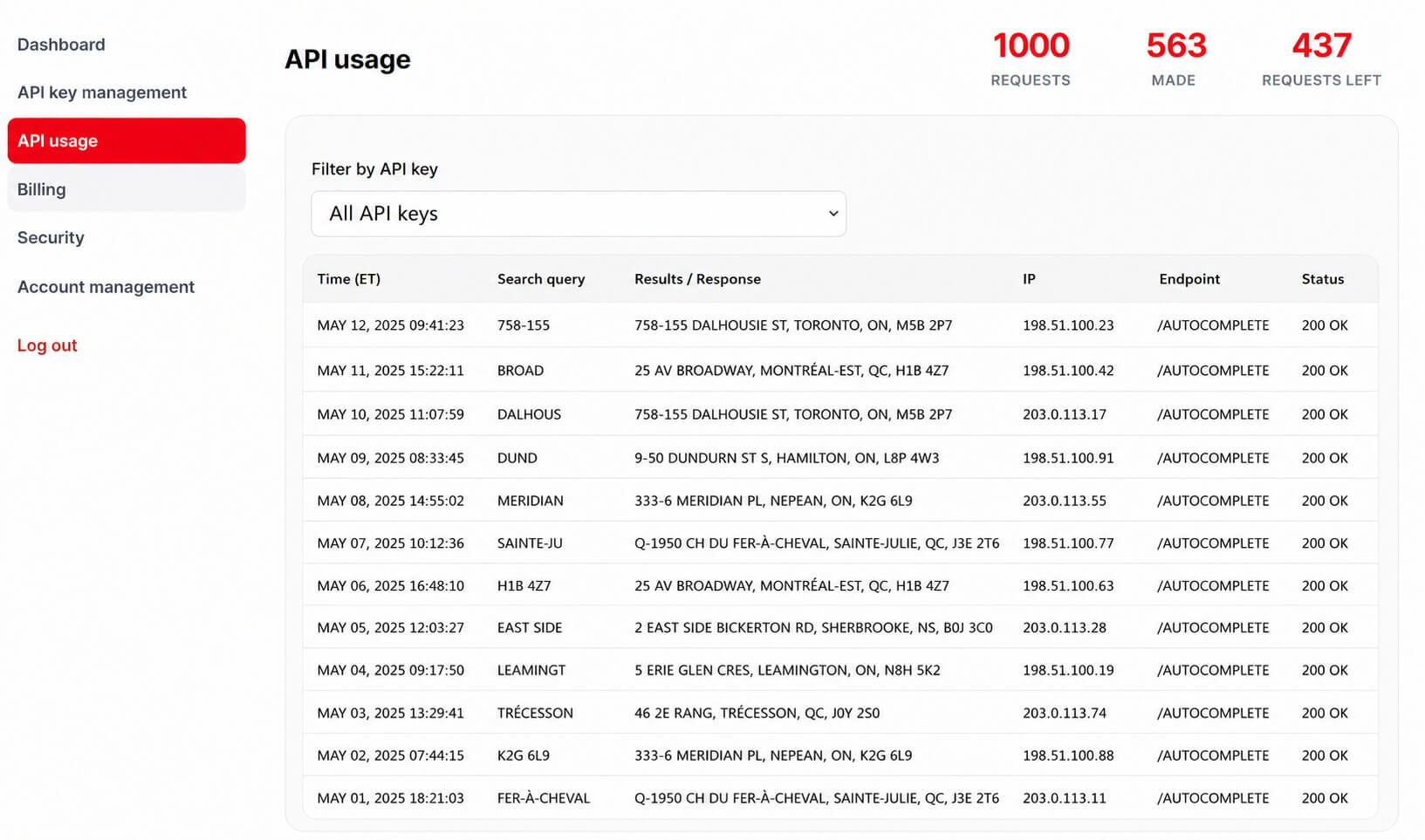Image resolution: width=1425 pixels, height=840 pixels.
Task: Click the IP column header
Action: [1029, 279]
